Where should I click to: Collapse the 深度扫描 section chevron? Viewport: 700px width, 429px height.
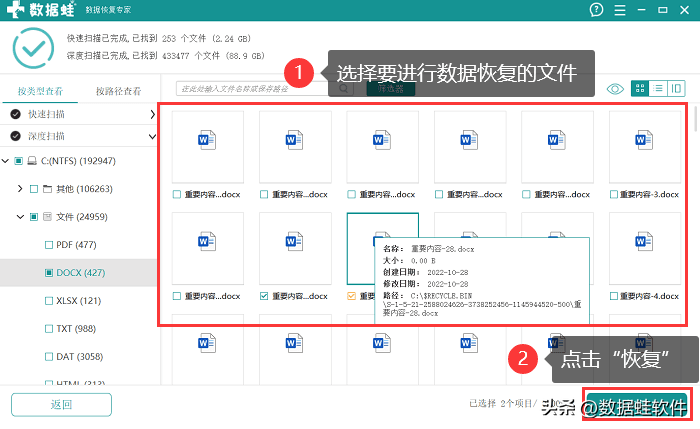click(152, 136)
